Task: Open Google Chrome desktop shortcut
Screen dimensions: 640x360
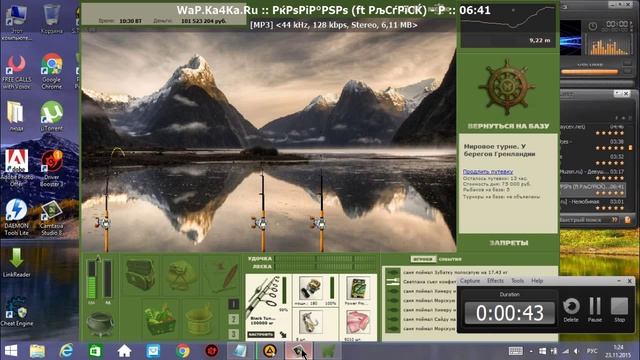Action: (52, 71)
